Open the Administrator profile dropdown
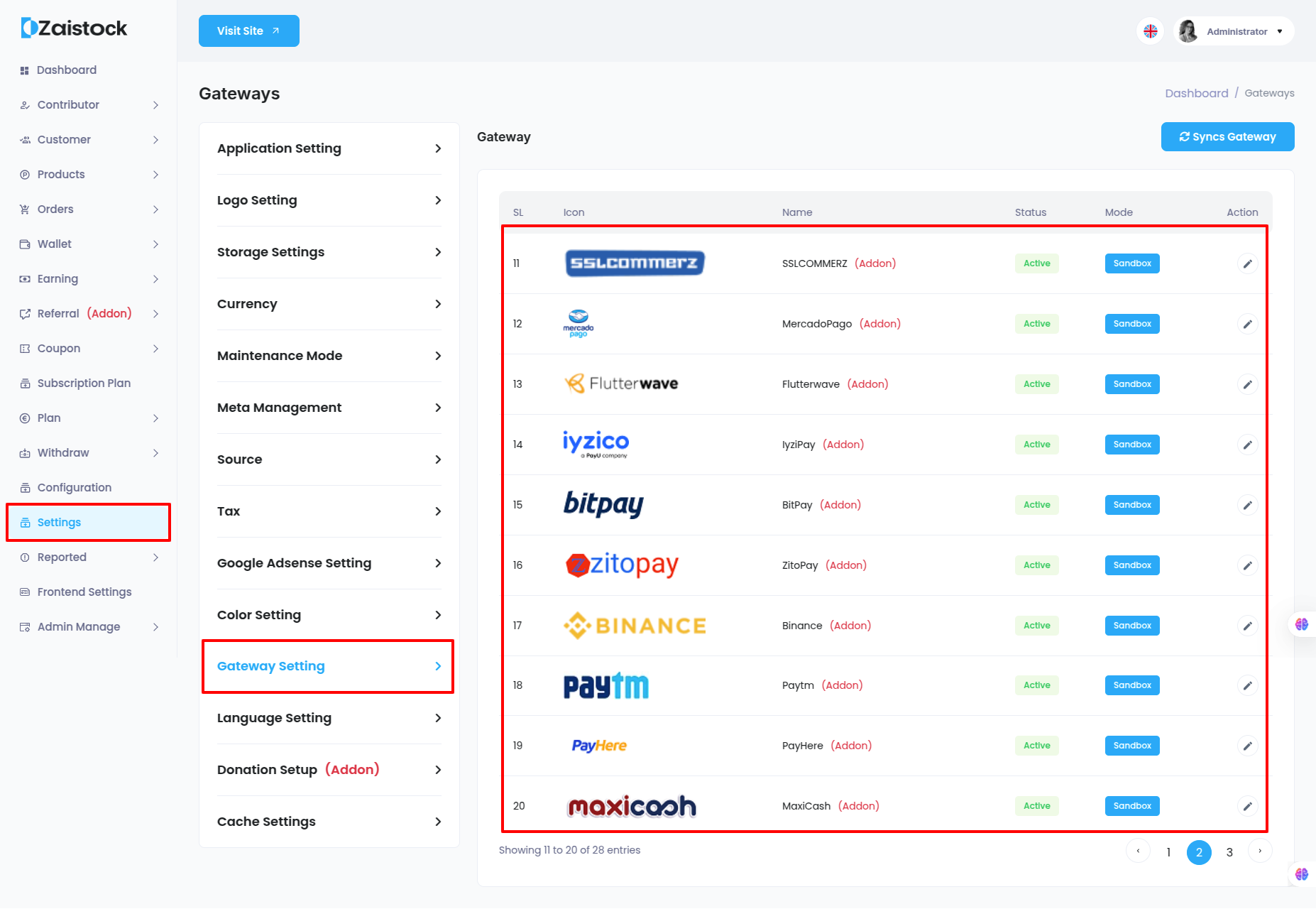 tap(1234, 31)
